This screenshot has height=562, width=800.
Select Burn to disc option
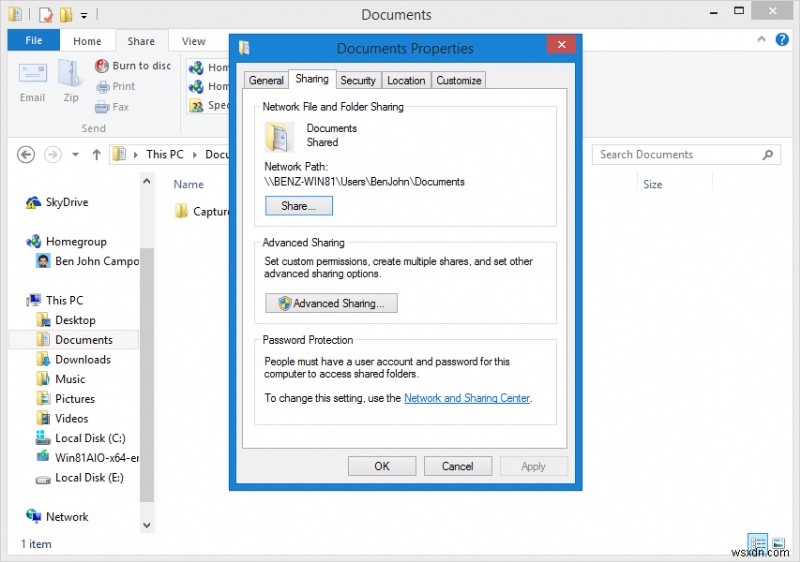click(133, 66)
